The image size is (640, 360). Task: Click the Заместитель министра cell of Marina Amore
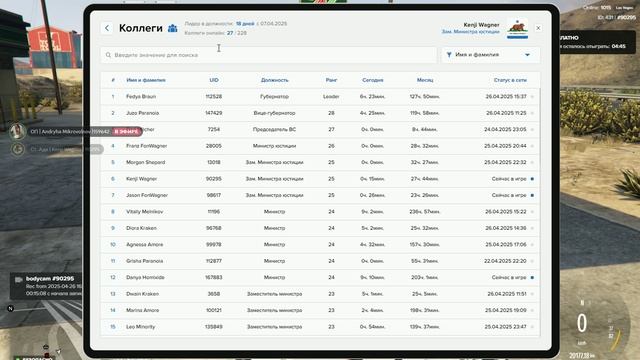pos(274,310)
